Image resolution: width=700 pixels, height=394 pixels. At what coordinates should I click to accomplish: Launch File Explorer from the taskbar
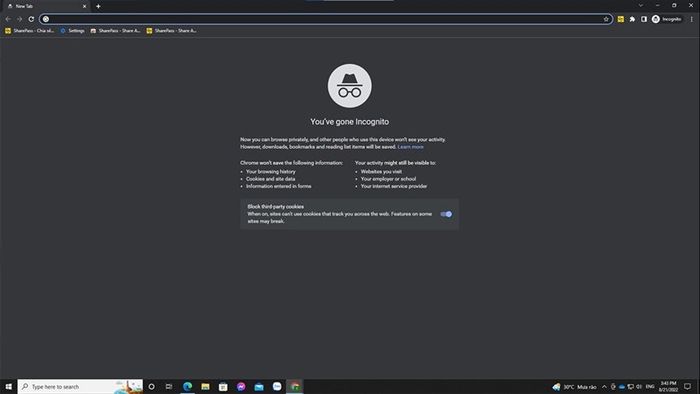coord(205,386)
